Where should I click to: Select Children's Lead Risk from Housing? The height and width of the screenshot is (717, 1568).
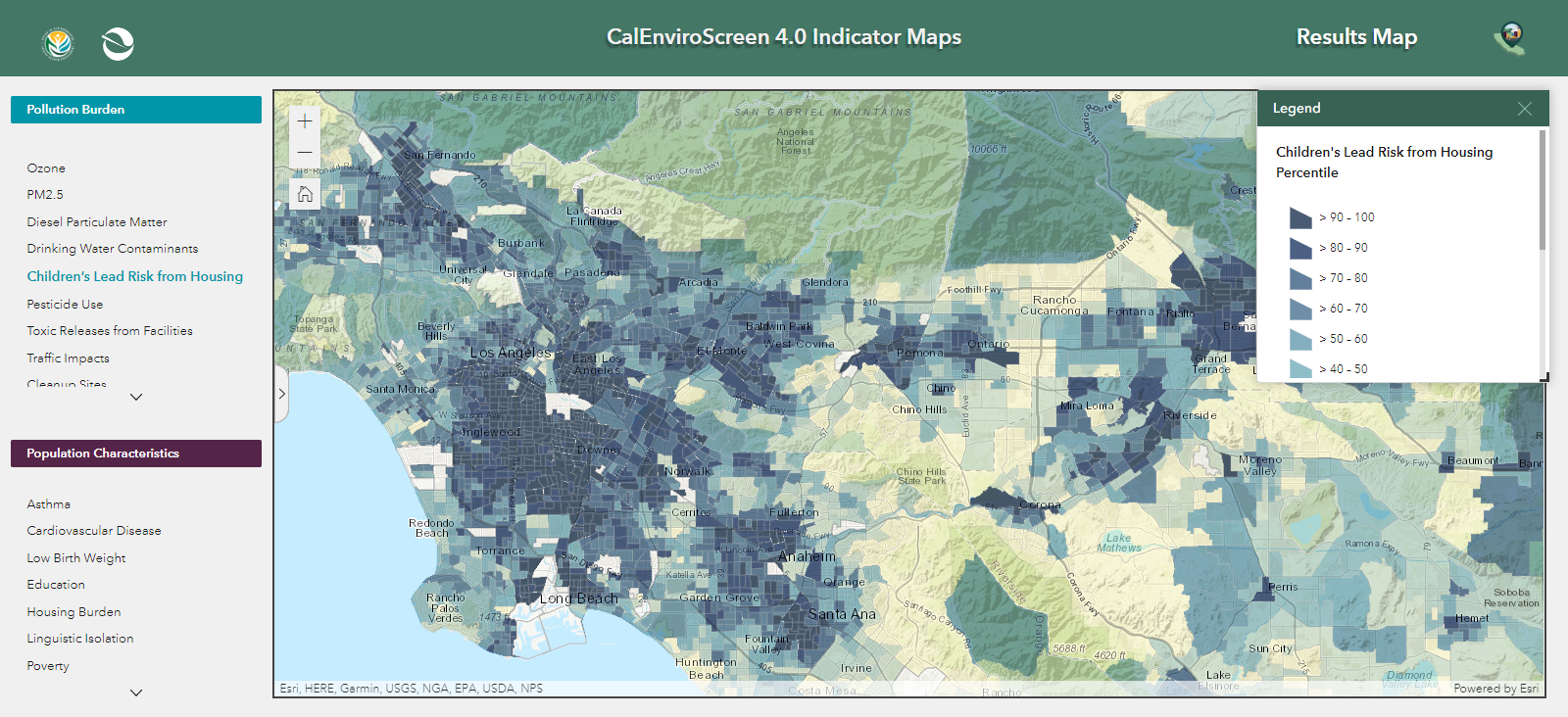pyautogui.click(x=135, y=276)
